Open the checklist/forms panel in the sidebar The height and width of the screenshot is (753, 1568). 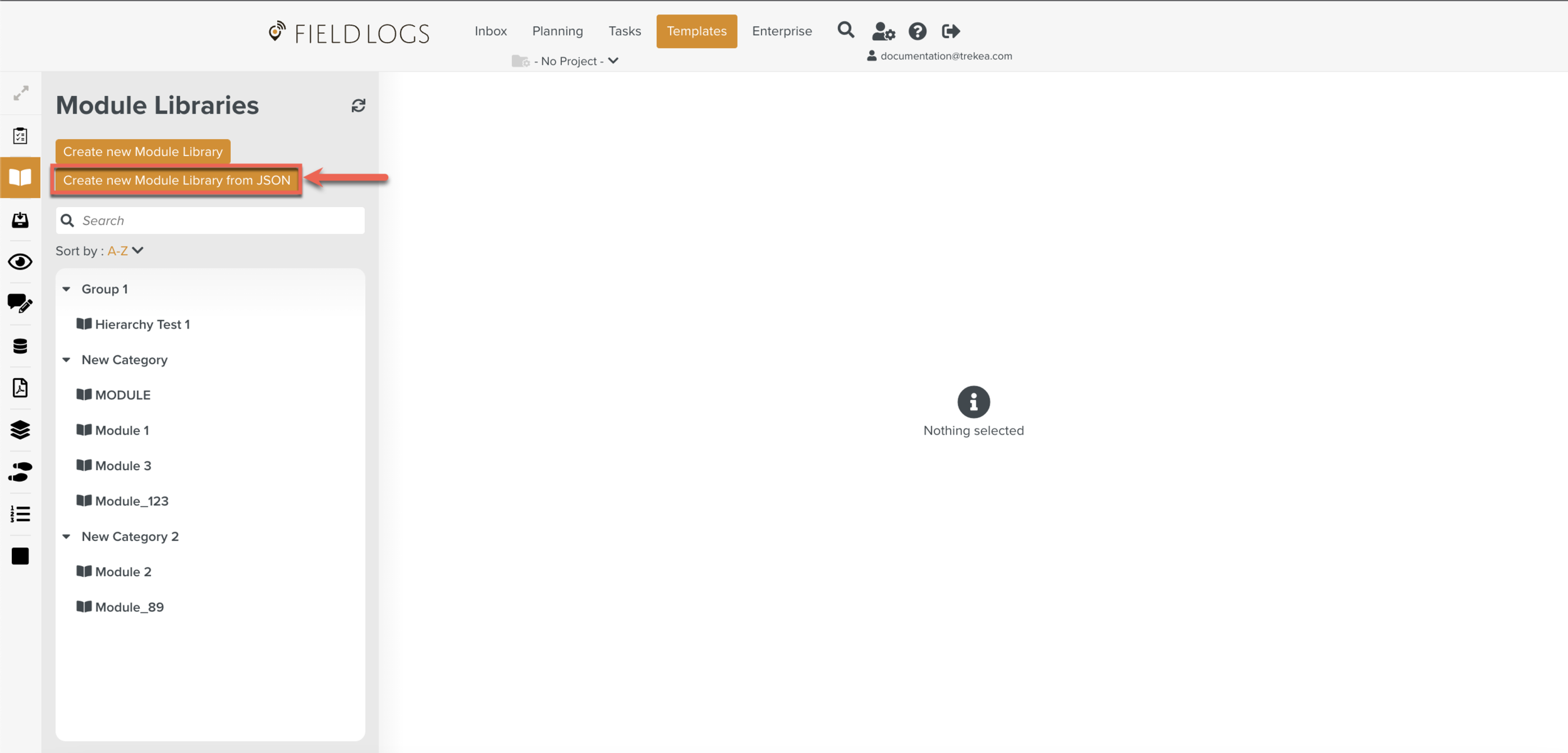20,135
